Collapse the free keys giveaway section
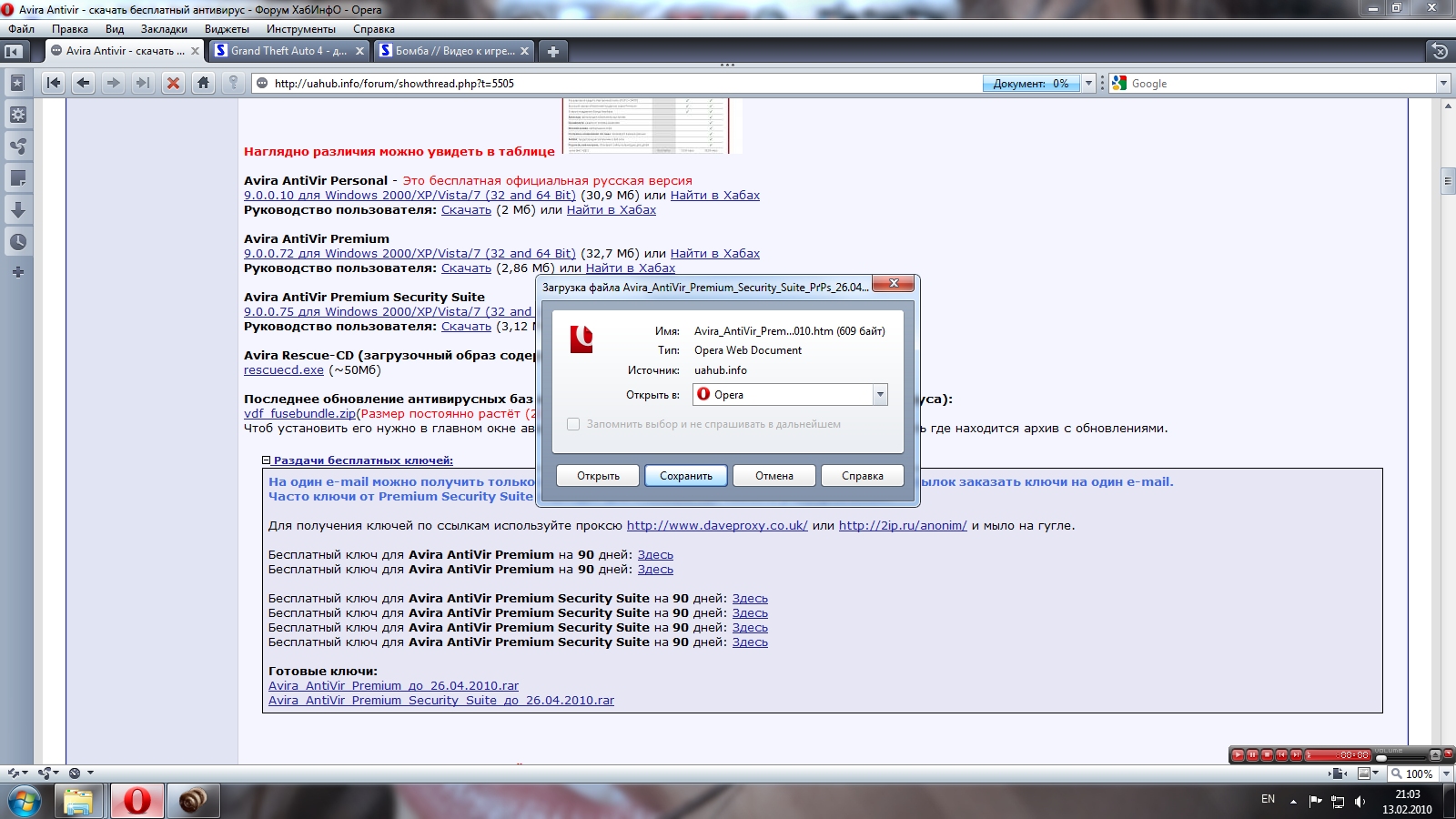This screenshot has width=1456, height=819. click(x=267, y=460)
